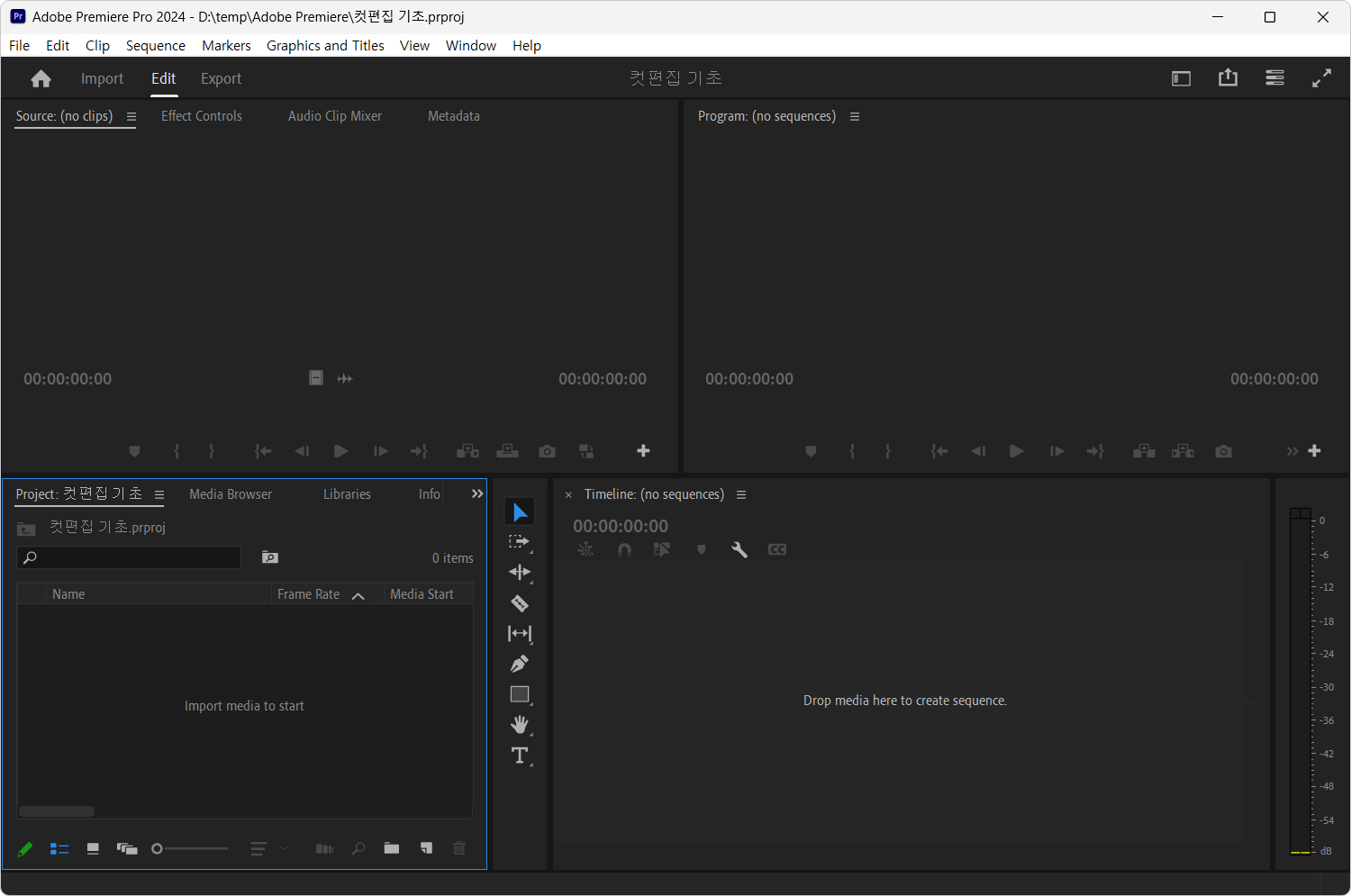Click Source monitor Overwrite button
The height and width of the screenshot is (896, 1351).
point(507,451)
